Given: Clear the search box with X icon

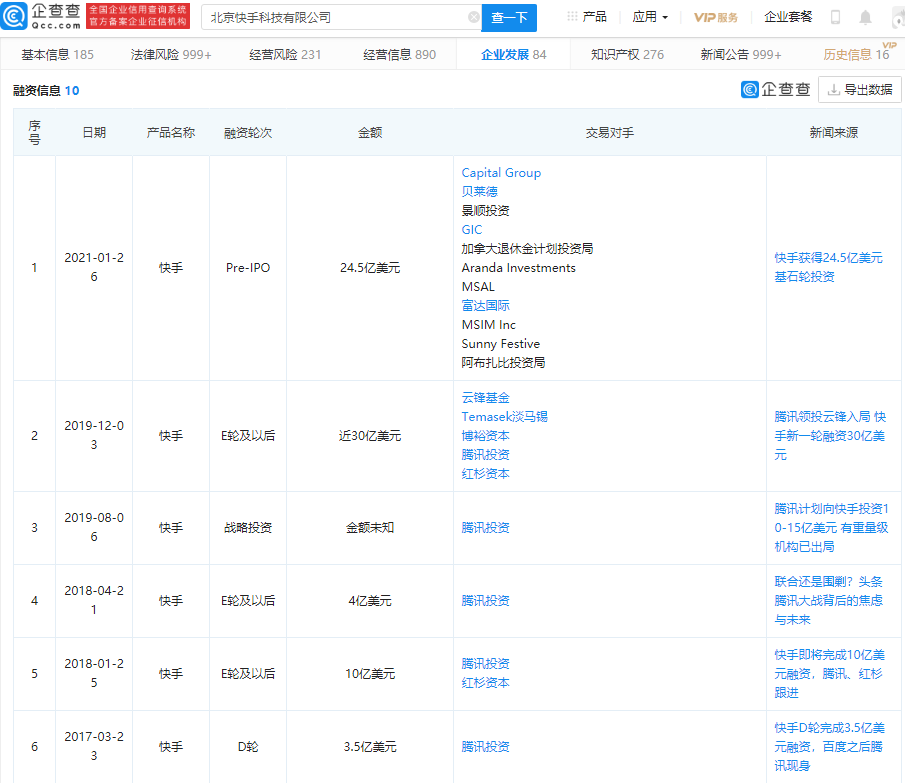Looking at the screenshot, I should 473,17.
